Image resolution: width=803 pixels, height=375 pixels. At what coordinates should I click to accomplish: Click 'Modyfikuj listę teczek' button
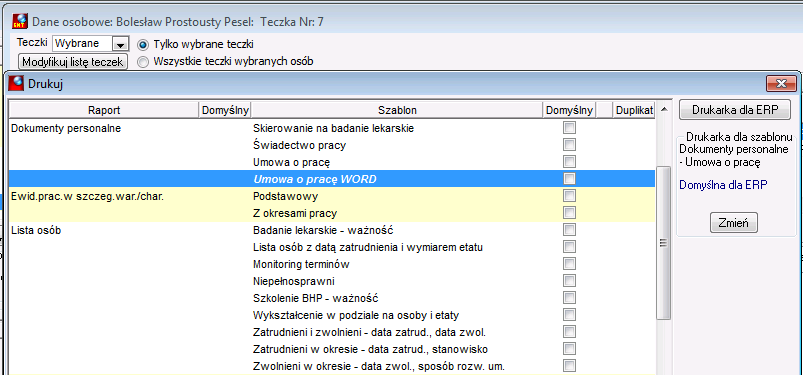(72, 62)
